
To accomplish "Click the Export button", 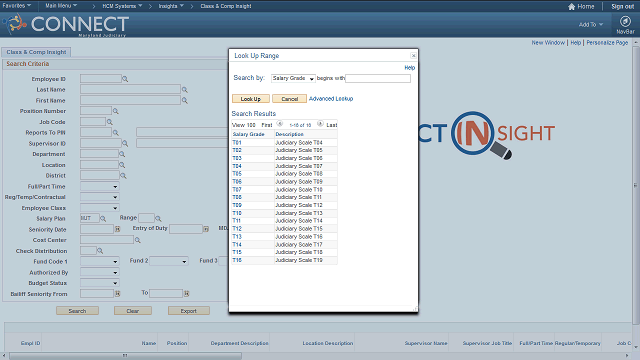I will (x=189, y=311).
